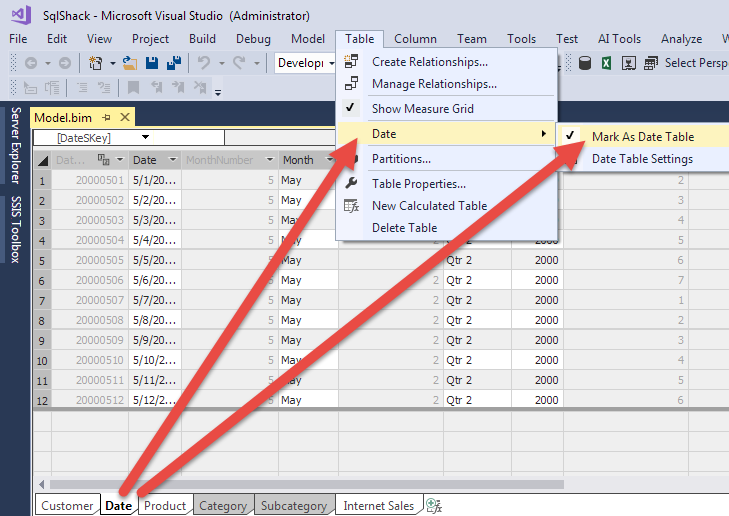This screenshot has height=516, width=729.
Task: Click the Visual Studio logo icon
Action: [x=21, y=15]
